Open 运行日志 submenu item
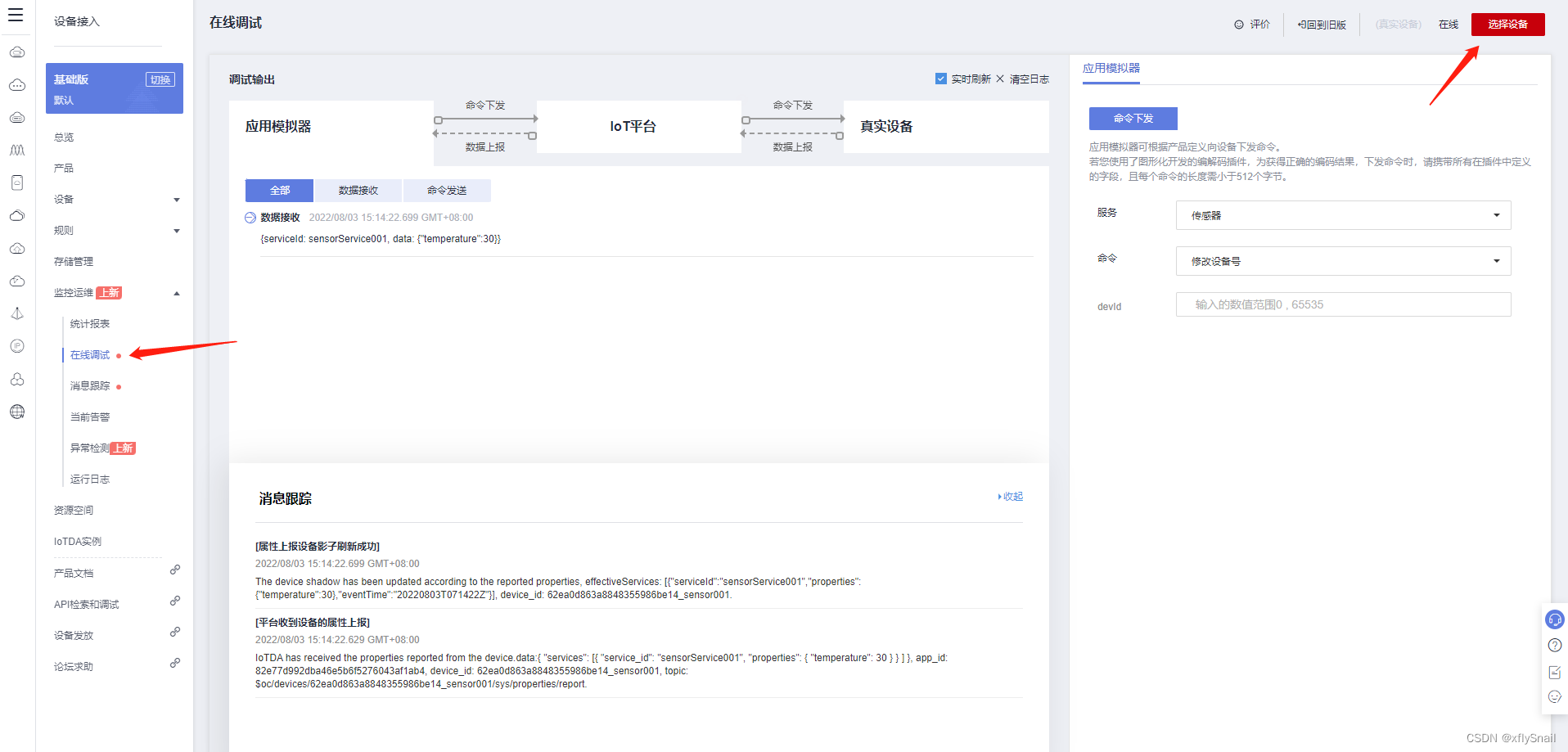The height and width of the screenshot is (752, 1568). [90, 480]
